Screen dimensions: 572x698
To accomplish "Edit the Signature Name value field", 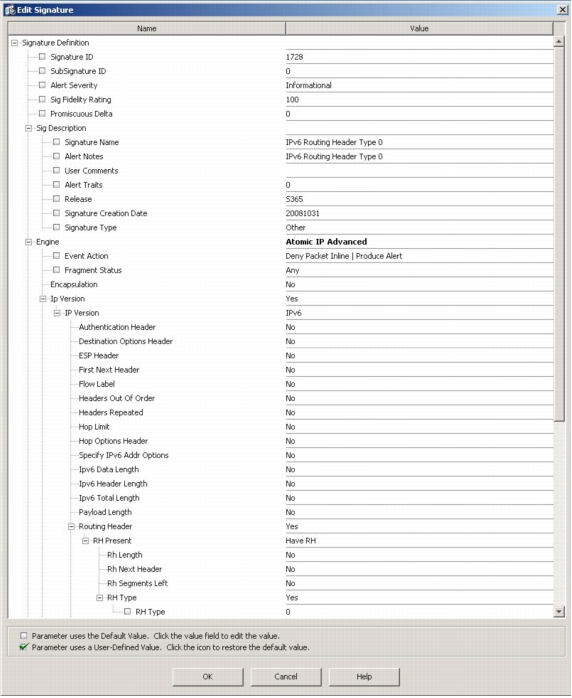I will (x=419, y=142).
